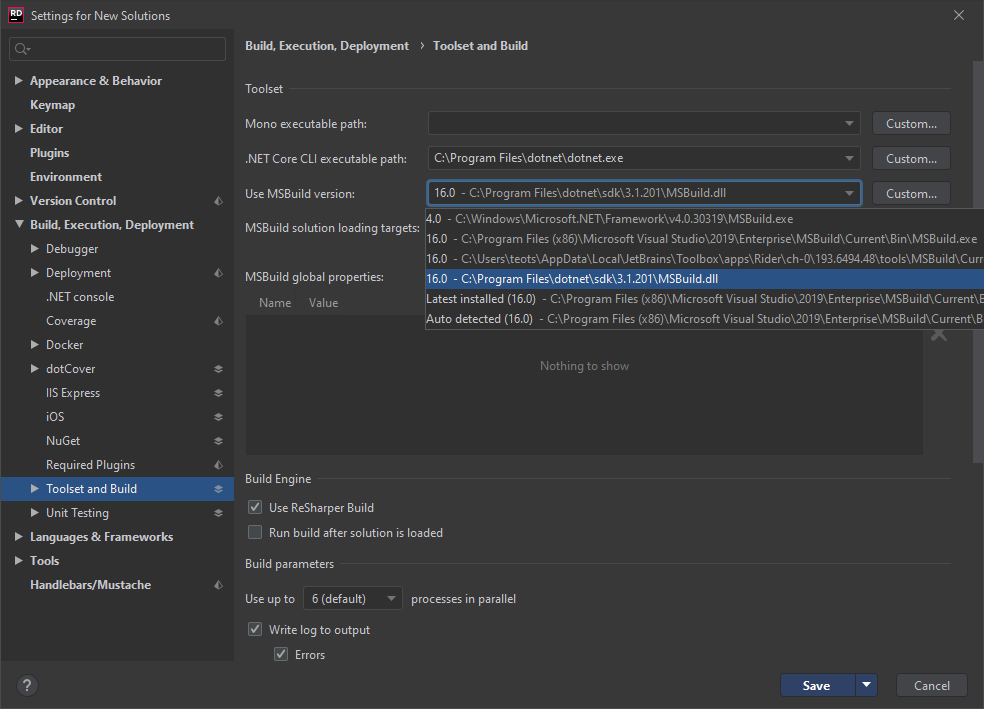The image size is (984, 709).
Task: Click the settings search input field
Action: pyautogui.click(x=117, y=49)
